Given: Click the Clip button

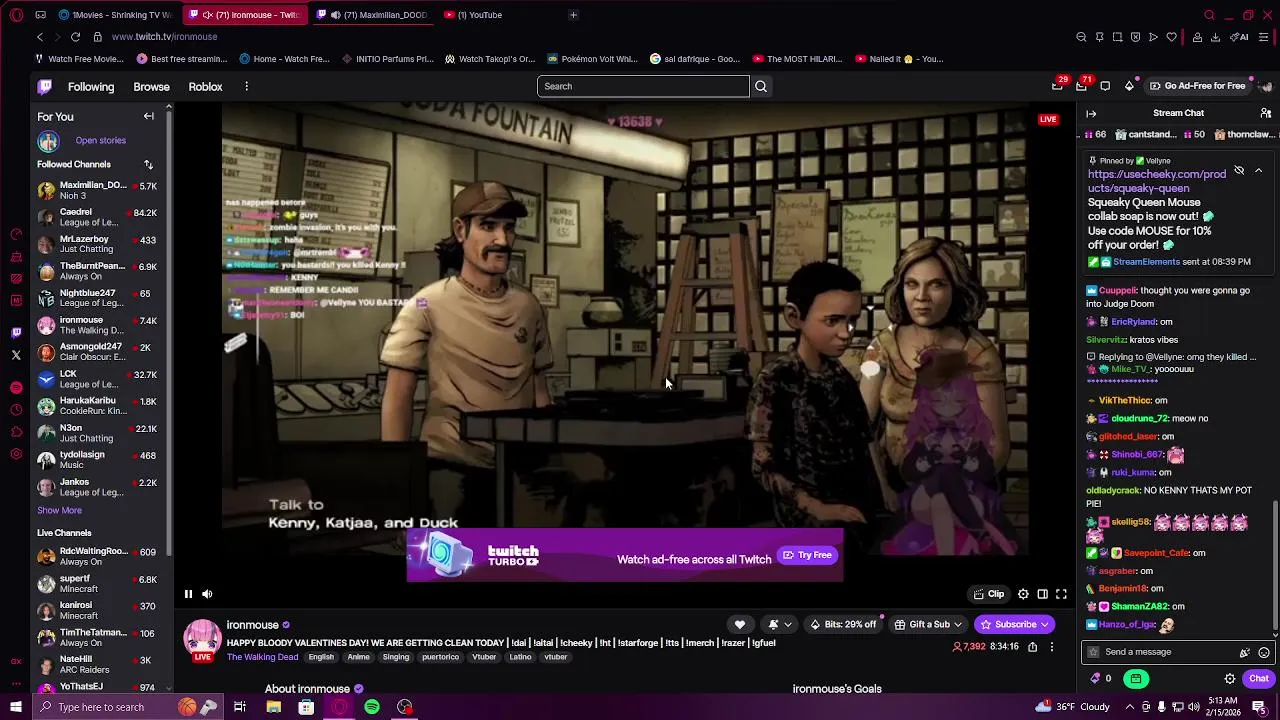Looking at the screenshot, I should (989, 594).
